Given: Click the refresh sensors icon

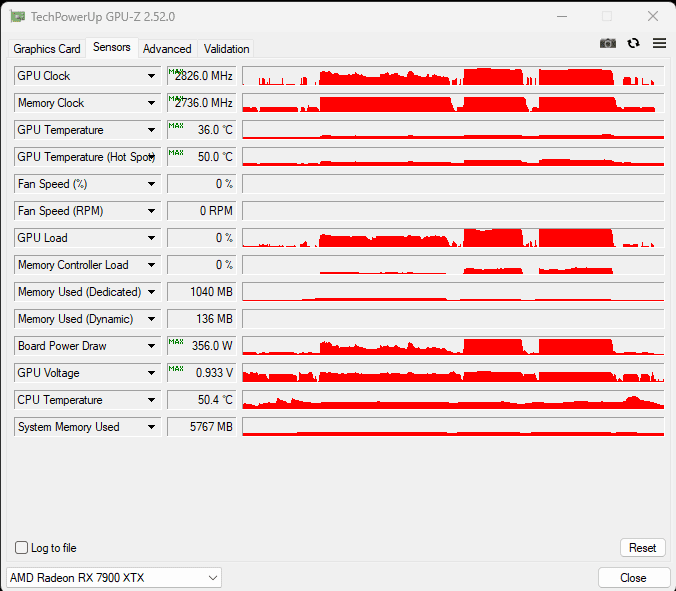Looking at the screenshot, I should point(633,43).
